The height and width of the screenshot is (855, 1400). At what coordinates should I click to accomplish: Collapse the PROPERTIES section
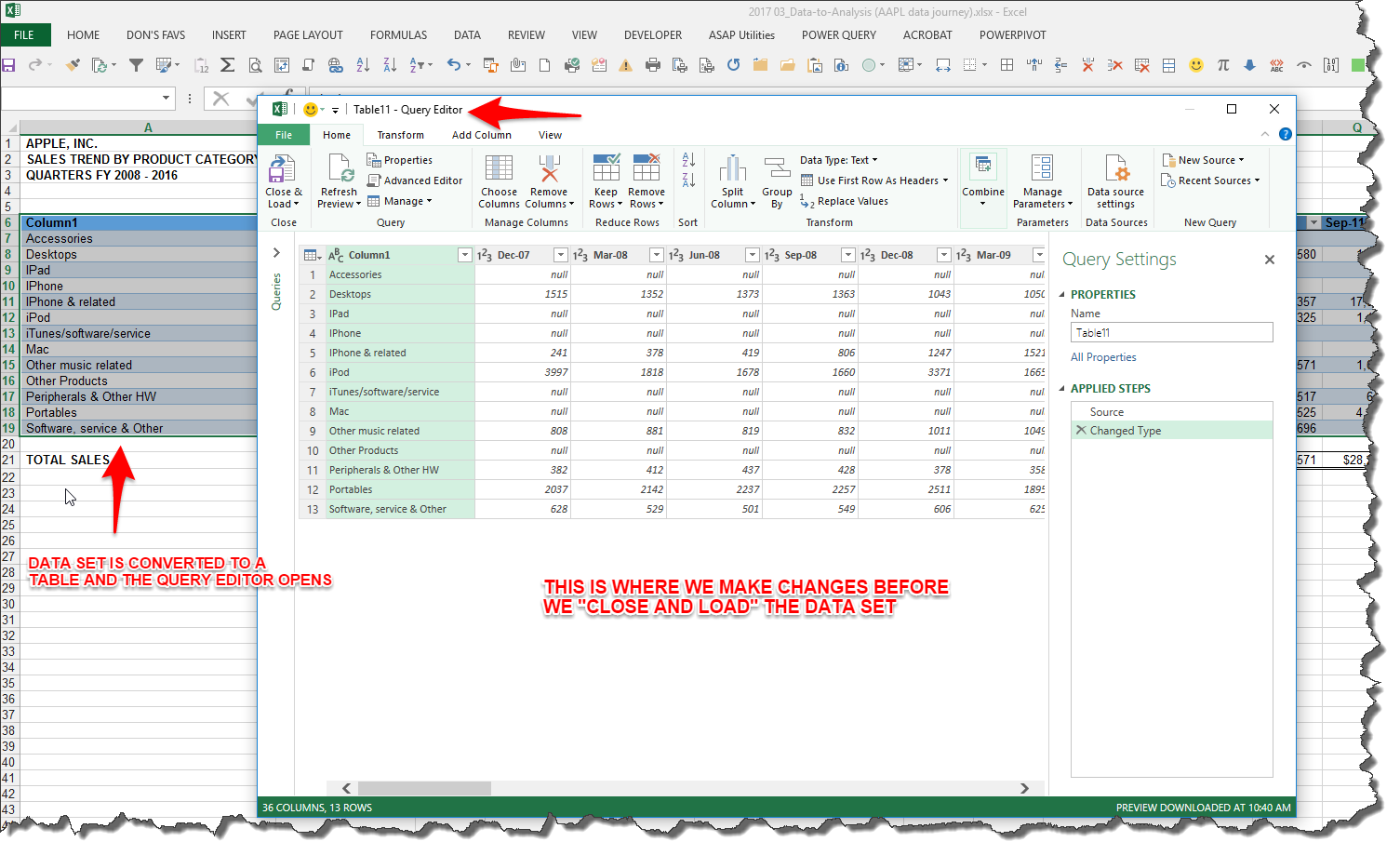[x=1062, y=295]
